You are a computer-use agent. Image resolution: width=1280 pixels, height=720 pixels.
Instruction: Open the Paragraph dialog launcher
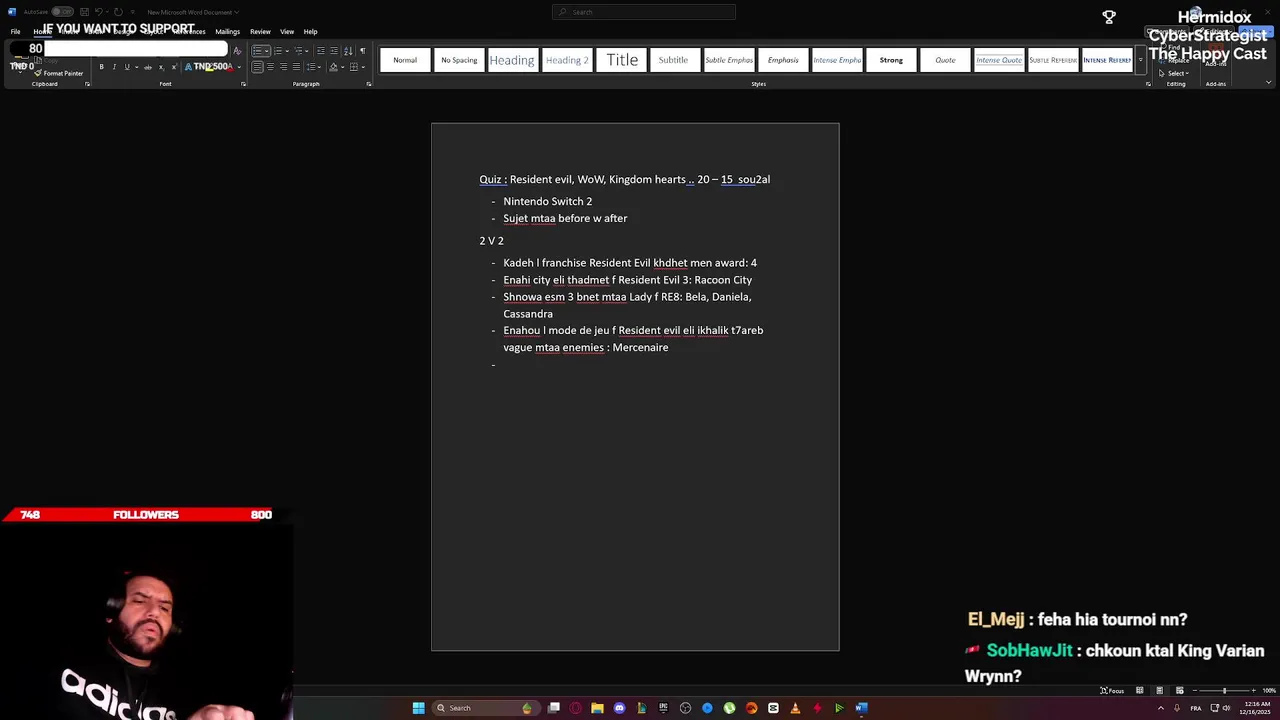tap(369, 84)
